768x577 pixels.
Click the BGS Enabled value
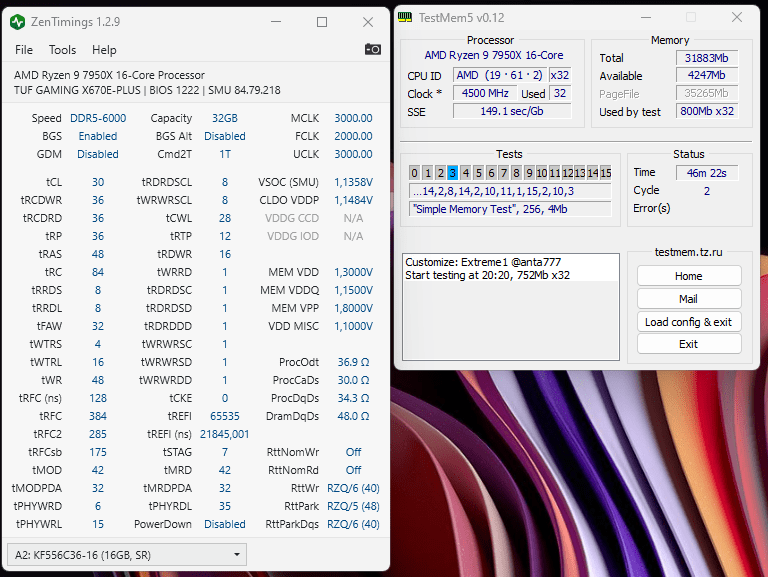(x=98, y=136)
